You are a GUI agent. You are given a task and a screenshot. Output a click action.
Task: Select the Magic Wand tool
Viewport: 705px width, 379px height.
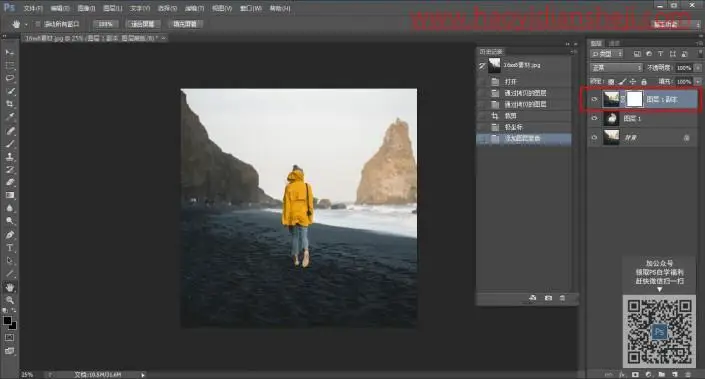[x=9, y=91]
